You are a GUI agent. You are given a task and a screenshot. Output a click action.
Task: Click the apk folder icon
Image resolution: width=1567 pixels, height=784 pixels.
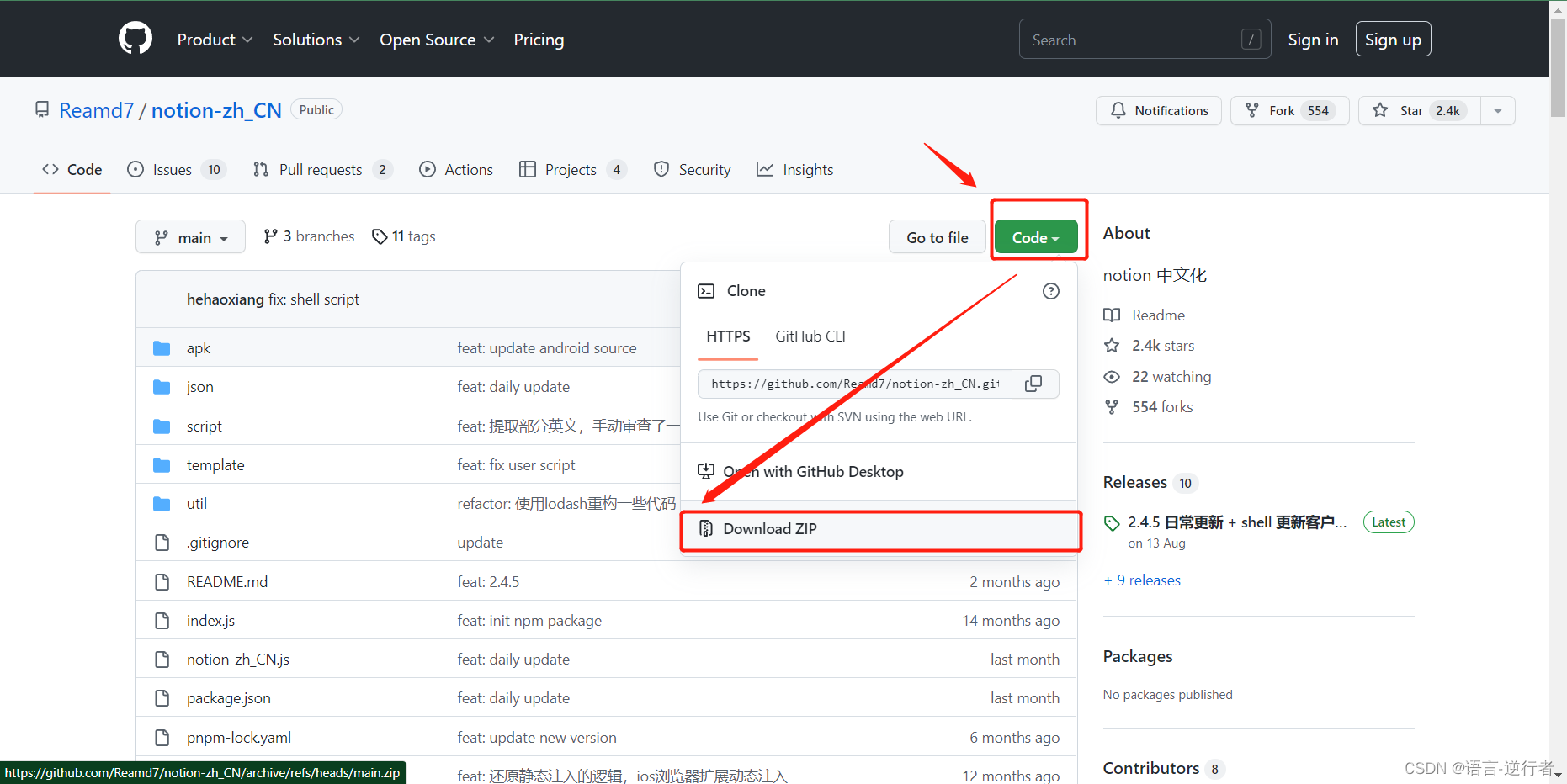(162, 348)
